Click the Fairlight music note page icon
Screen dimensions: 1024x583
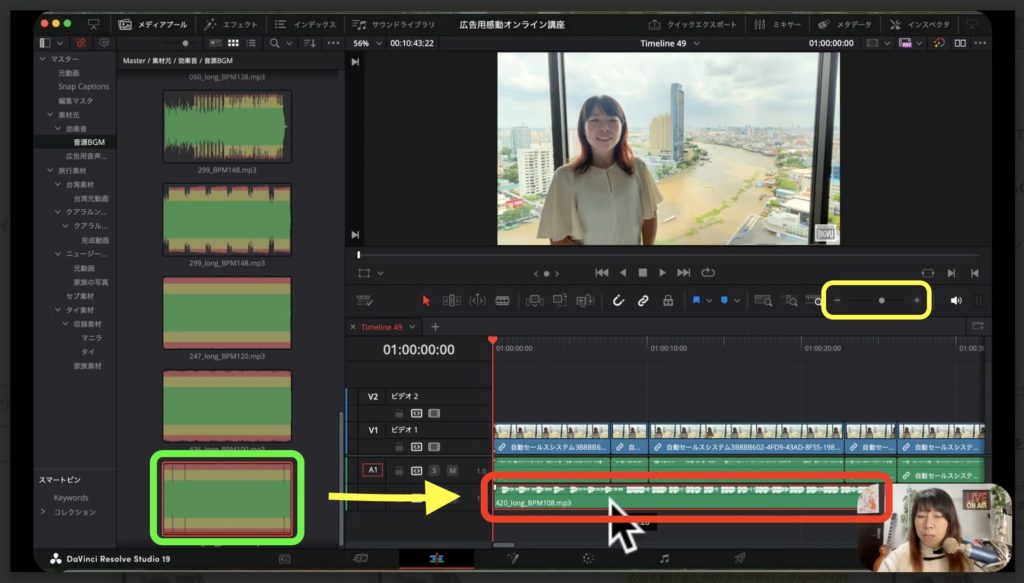click(x=664, y=558)
